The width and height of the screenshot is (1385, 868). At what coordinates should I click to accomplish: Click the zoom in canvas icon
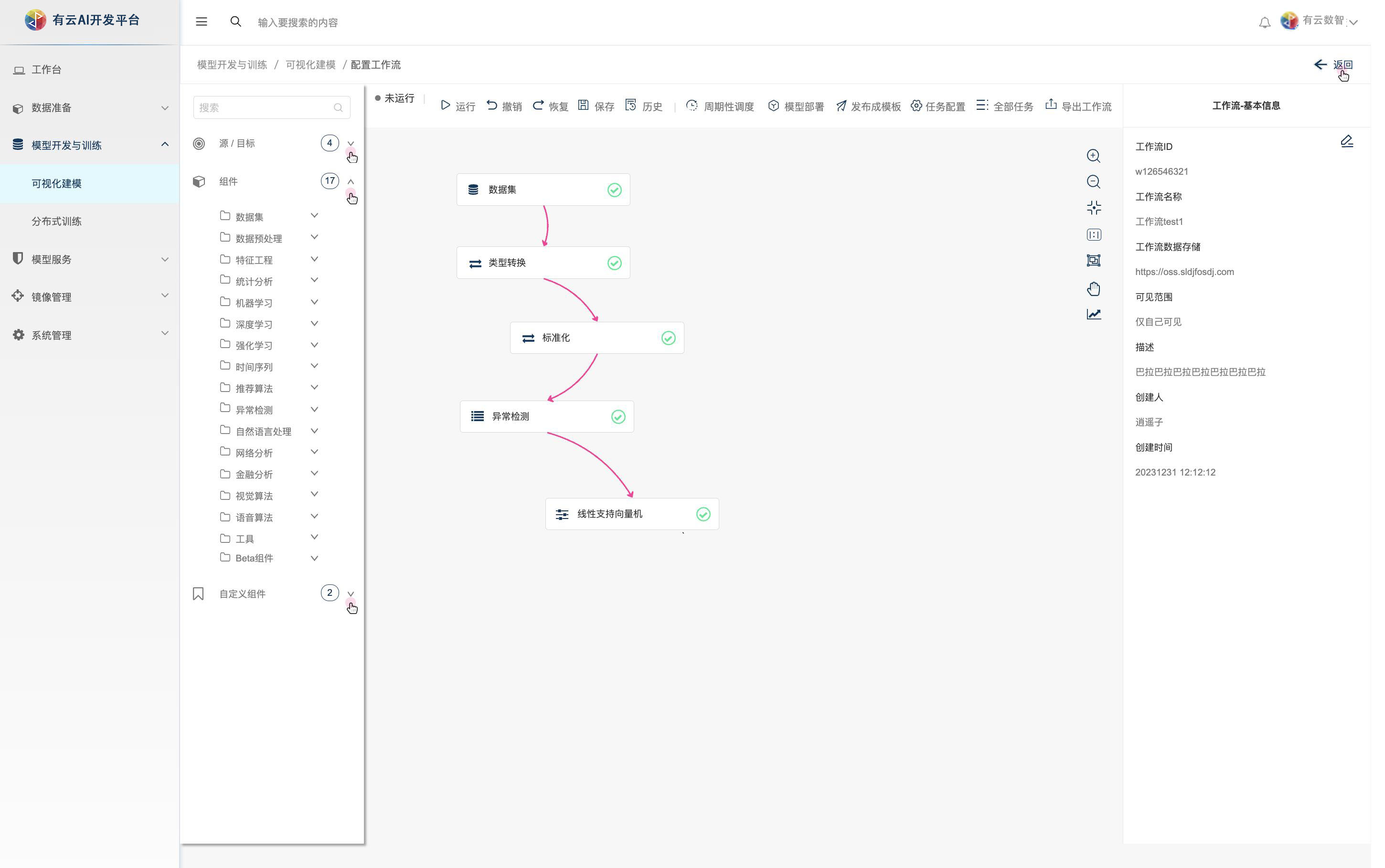coord(1093,156)
